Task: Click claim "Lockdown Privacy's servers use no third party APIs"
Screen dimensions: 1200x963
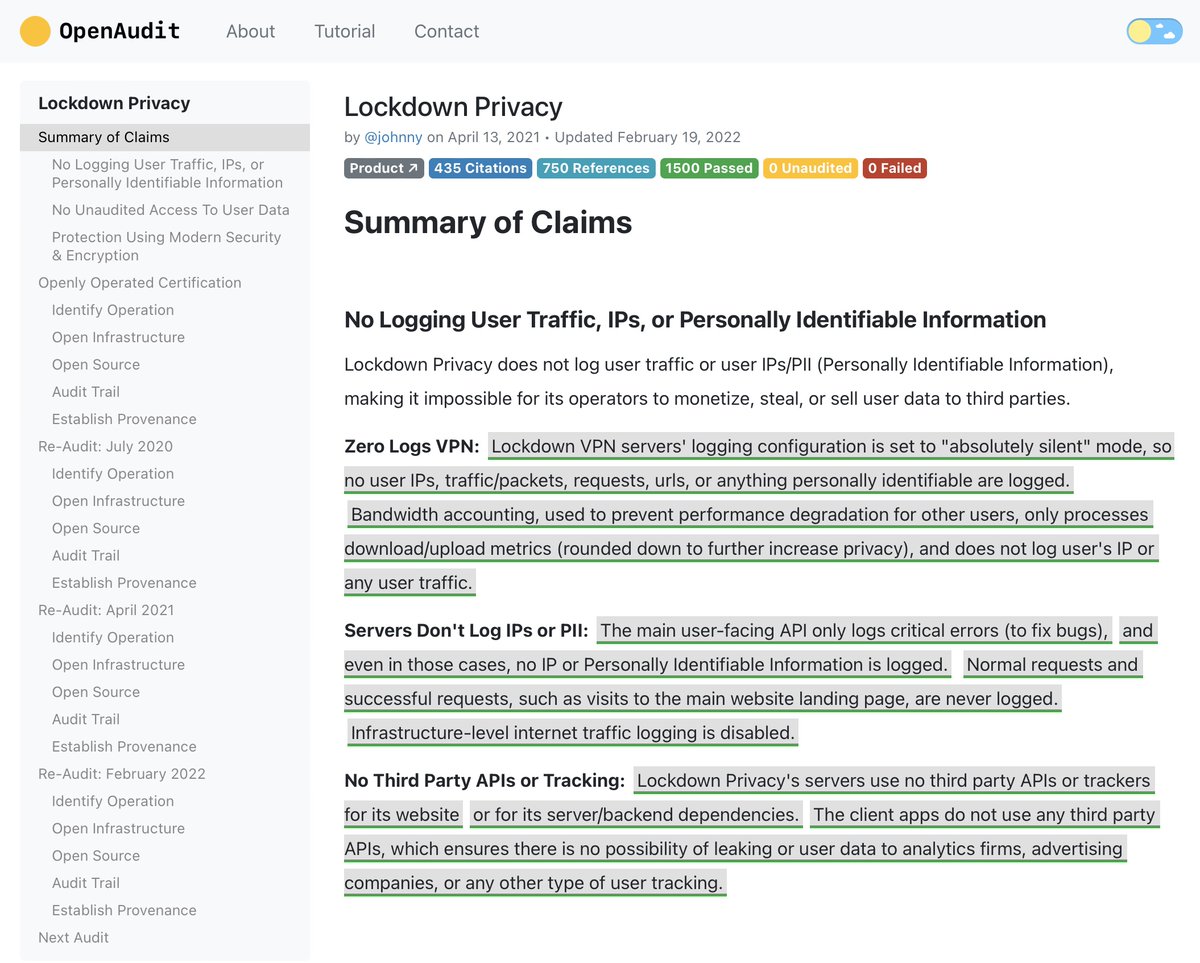Action: (x=748, y=797)
